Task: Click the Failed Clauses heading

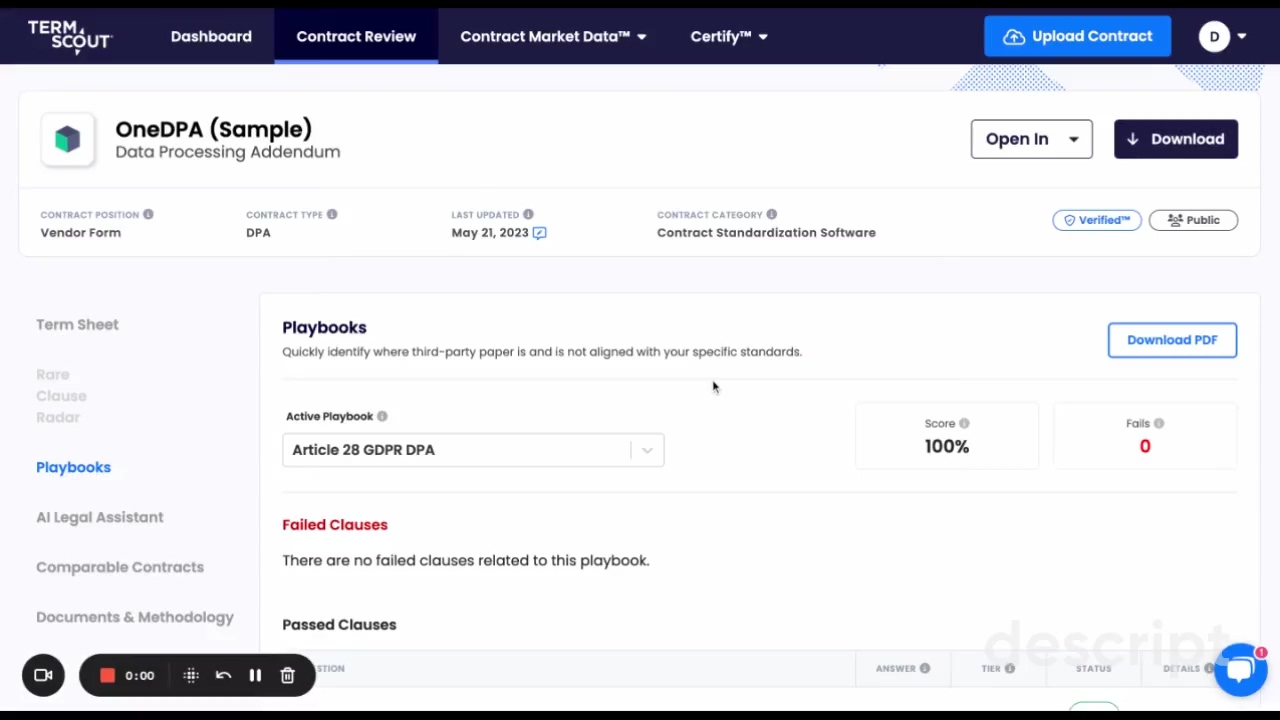Action: (335, 524)
